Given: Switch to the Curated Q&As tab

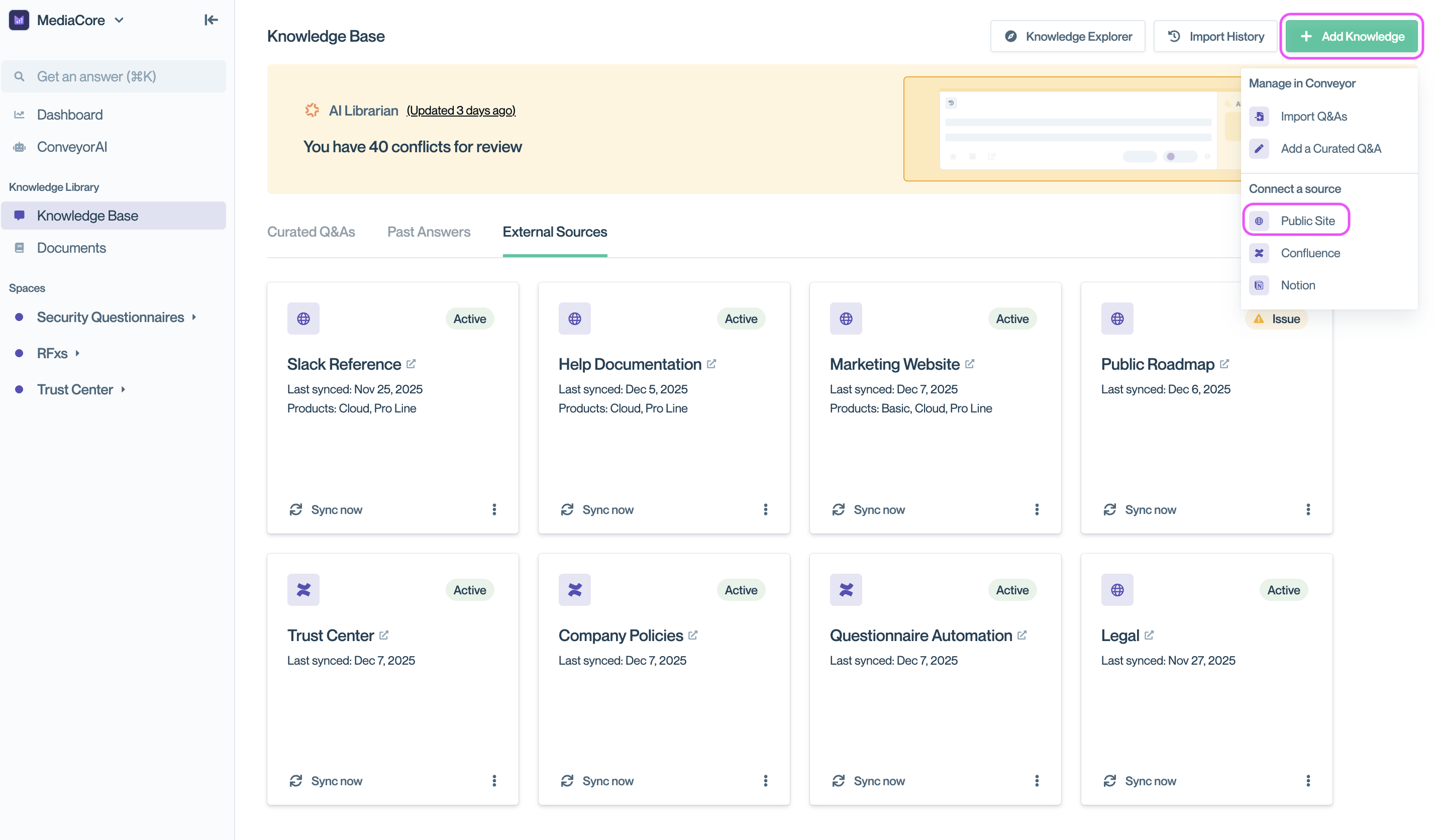Looking at the screenshot, I should click(311, 232).
